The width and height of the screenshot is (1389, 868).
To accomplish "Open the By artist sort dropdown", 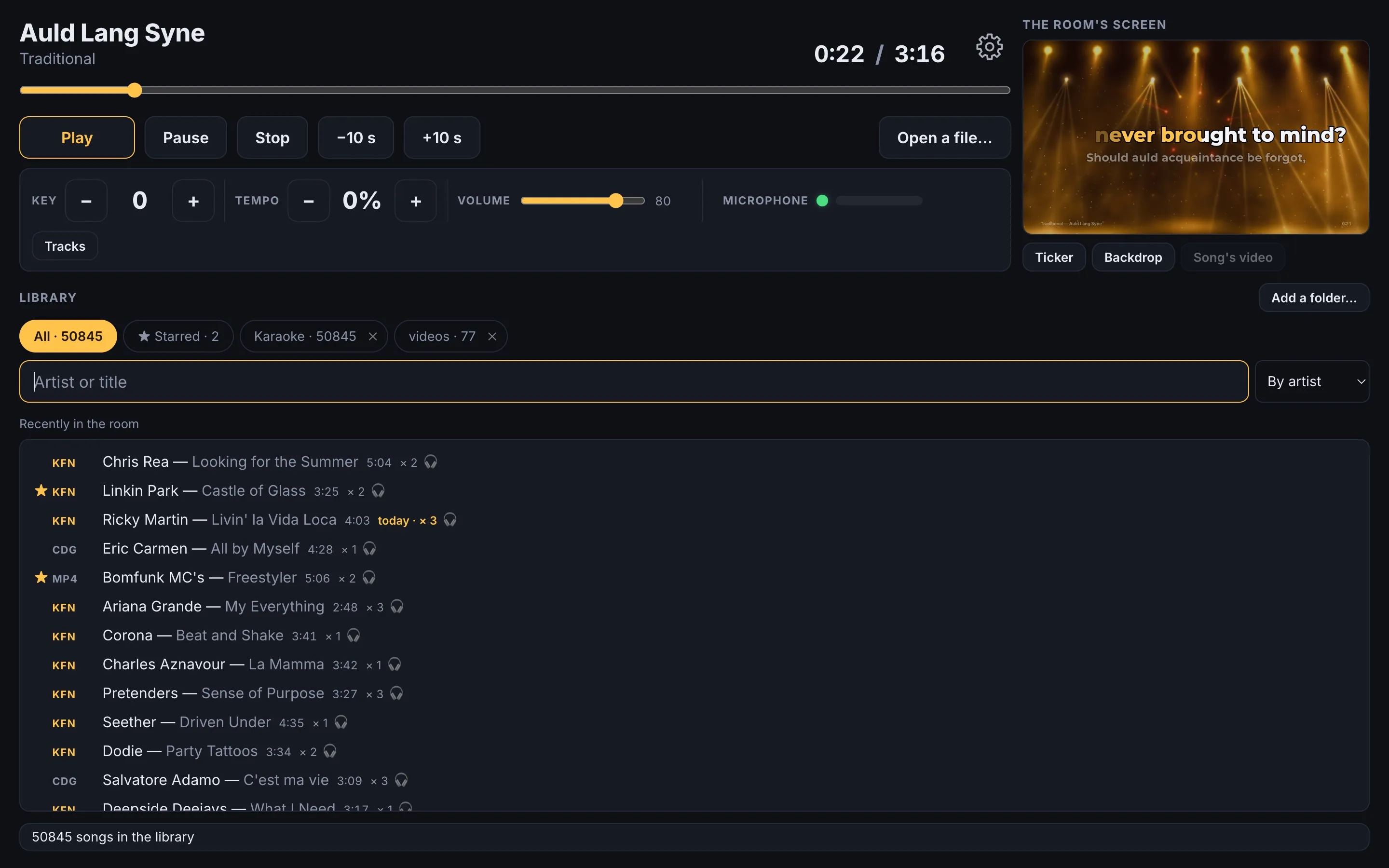I will coord(1312,382).
